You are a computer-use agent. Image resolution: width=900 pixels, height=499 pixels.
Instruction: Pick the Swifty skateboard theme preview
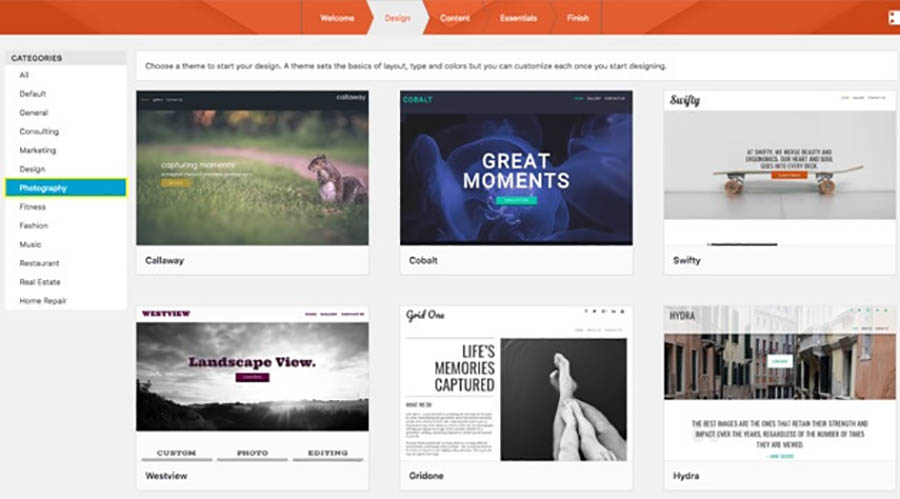(780, 168)
